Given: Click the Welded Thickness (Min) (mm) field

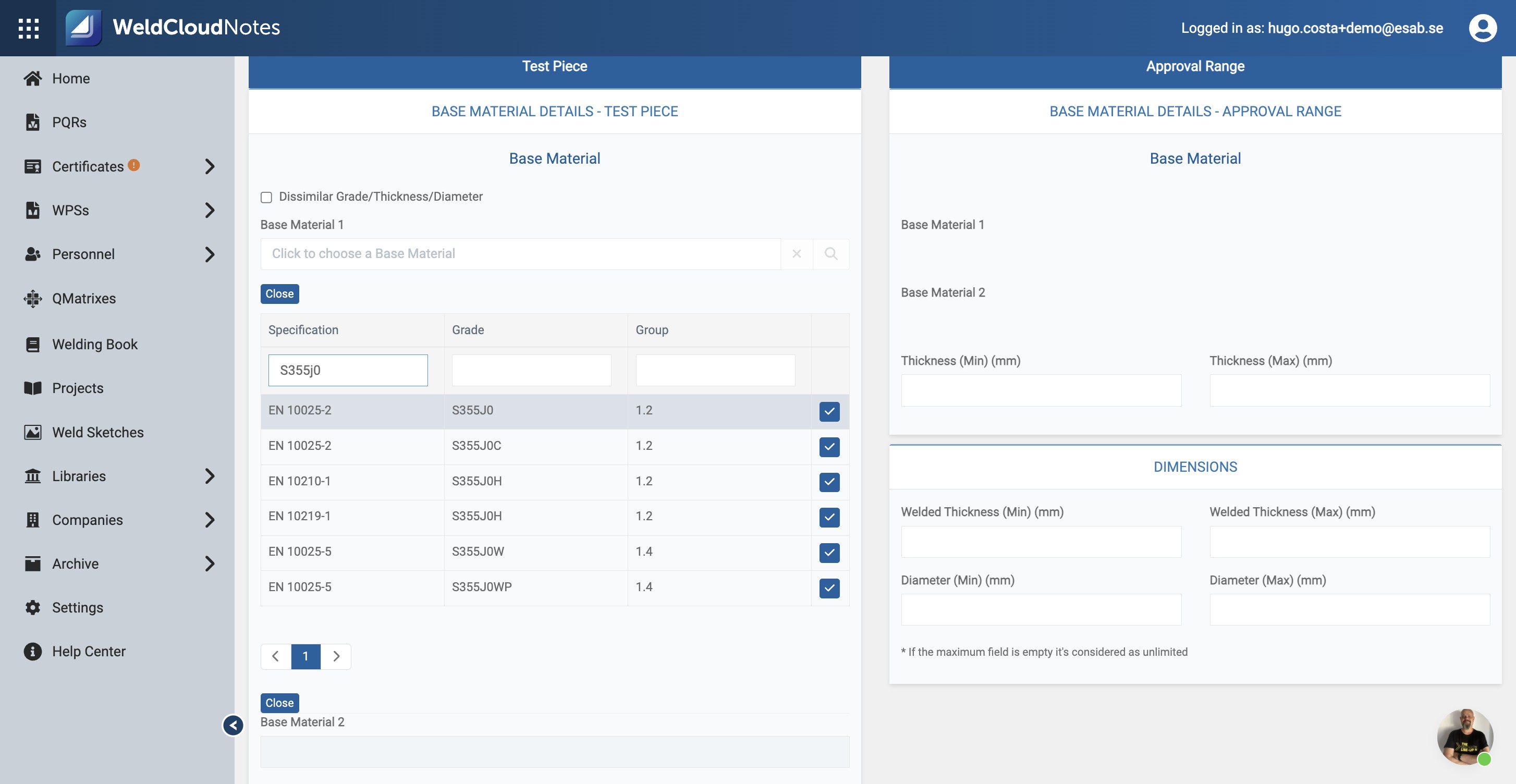Looking at the screenshot, I should tap(1041, 542).
